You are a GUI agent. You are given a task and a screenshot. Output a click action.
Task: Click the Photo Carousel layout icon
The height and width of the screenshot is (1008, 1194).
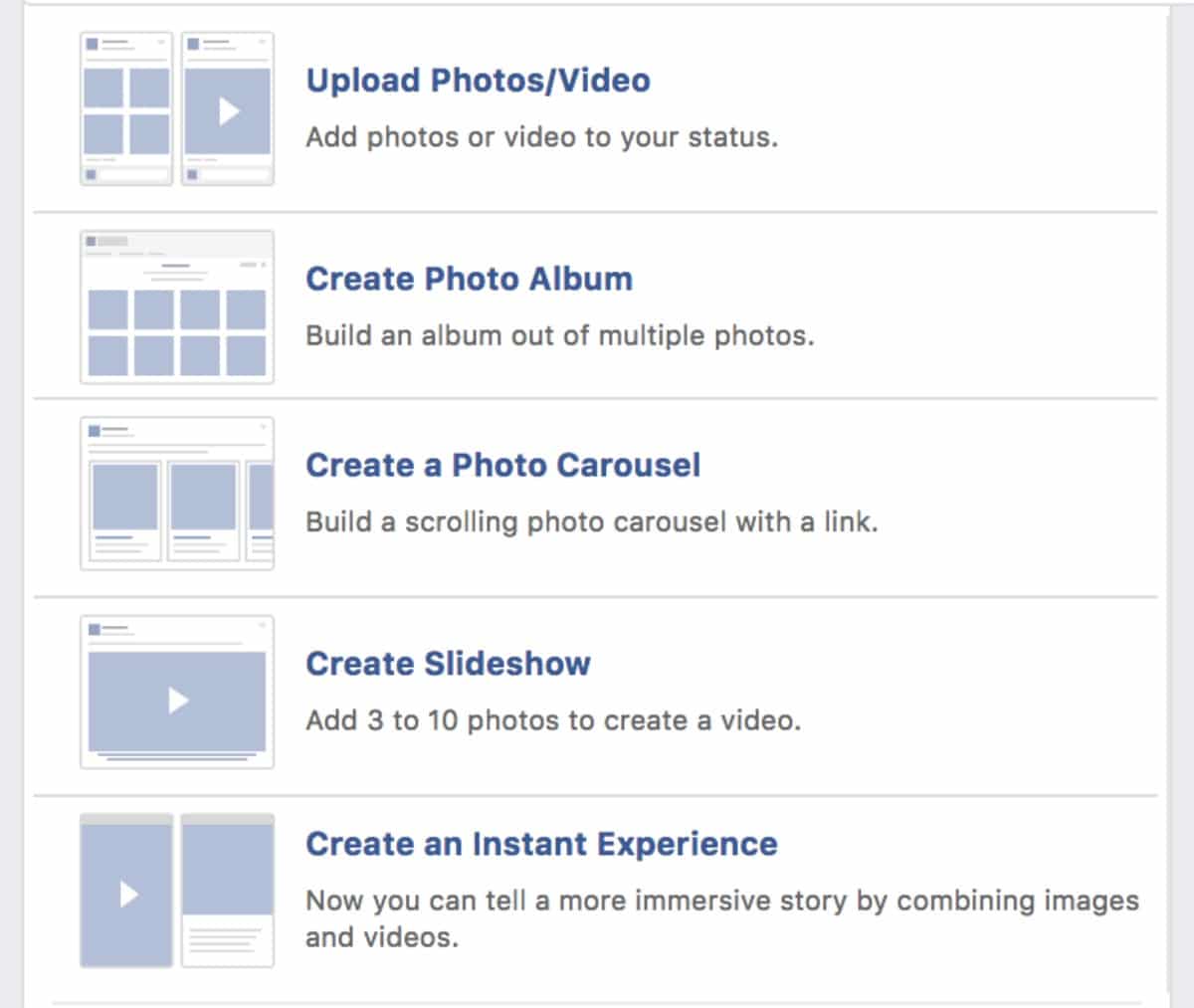177,494
